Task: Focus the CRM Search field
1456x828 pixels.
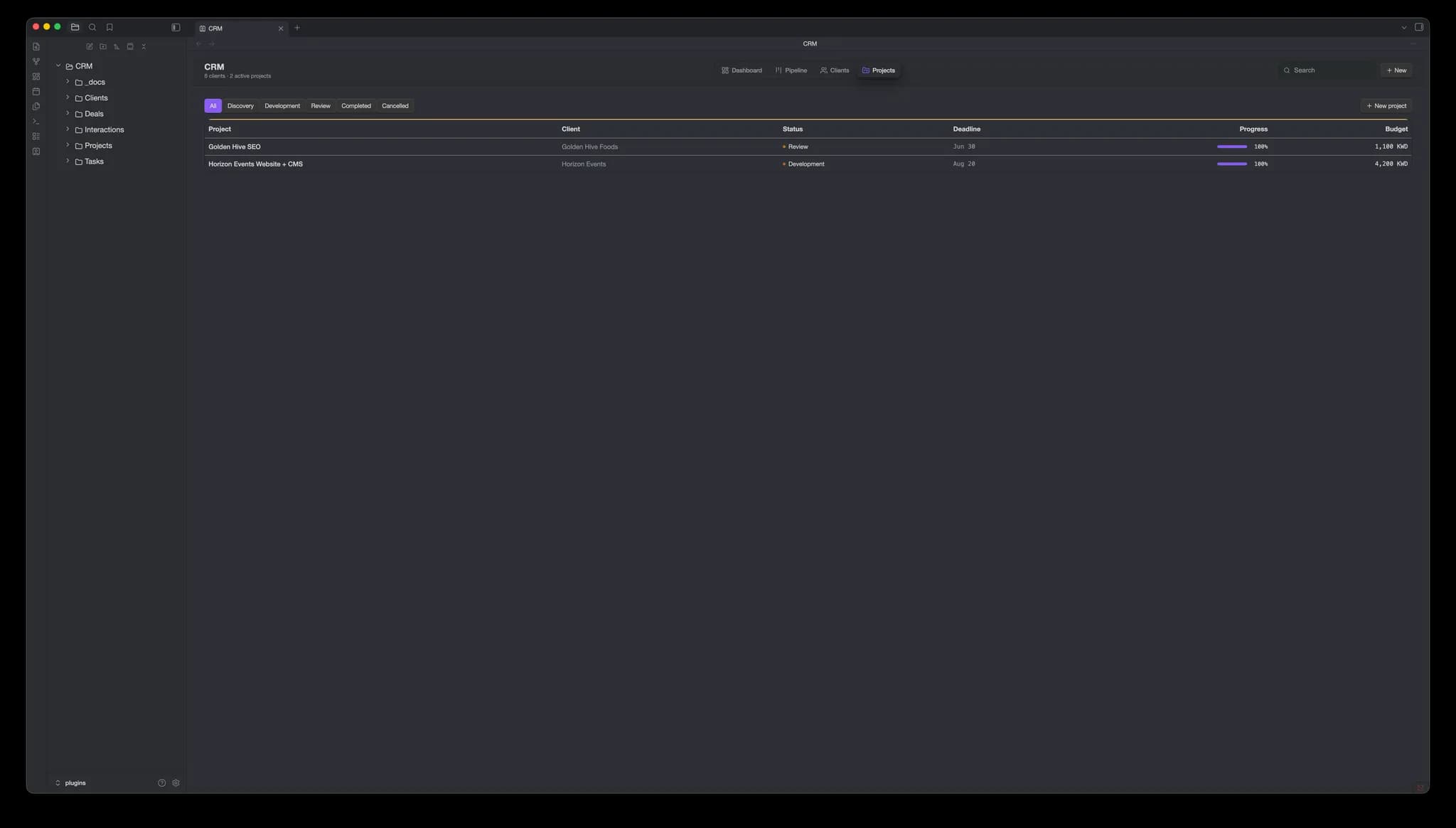Action: tap(1327, 70)
